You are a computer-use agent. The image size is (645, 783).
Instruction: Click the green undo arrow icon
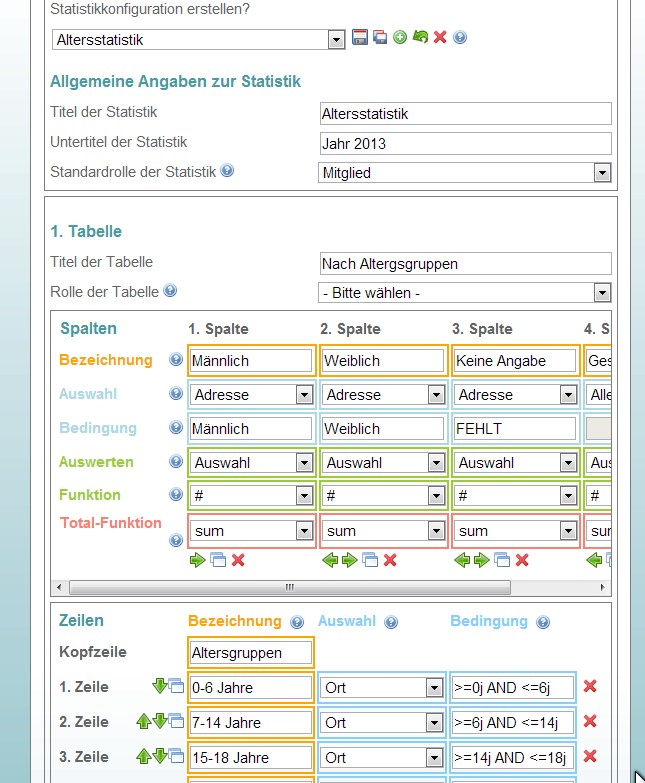point(420,38)
